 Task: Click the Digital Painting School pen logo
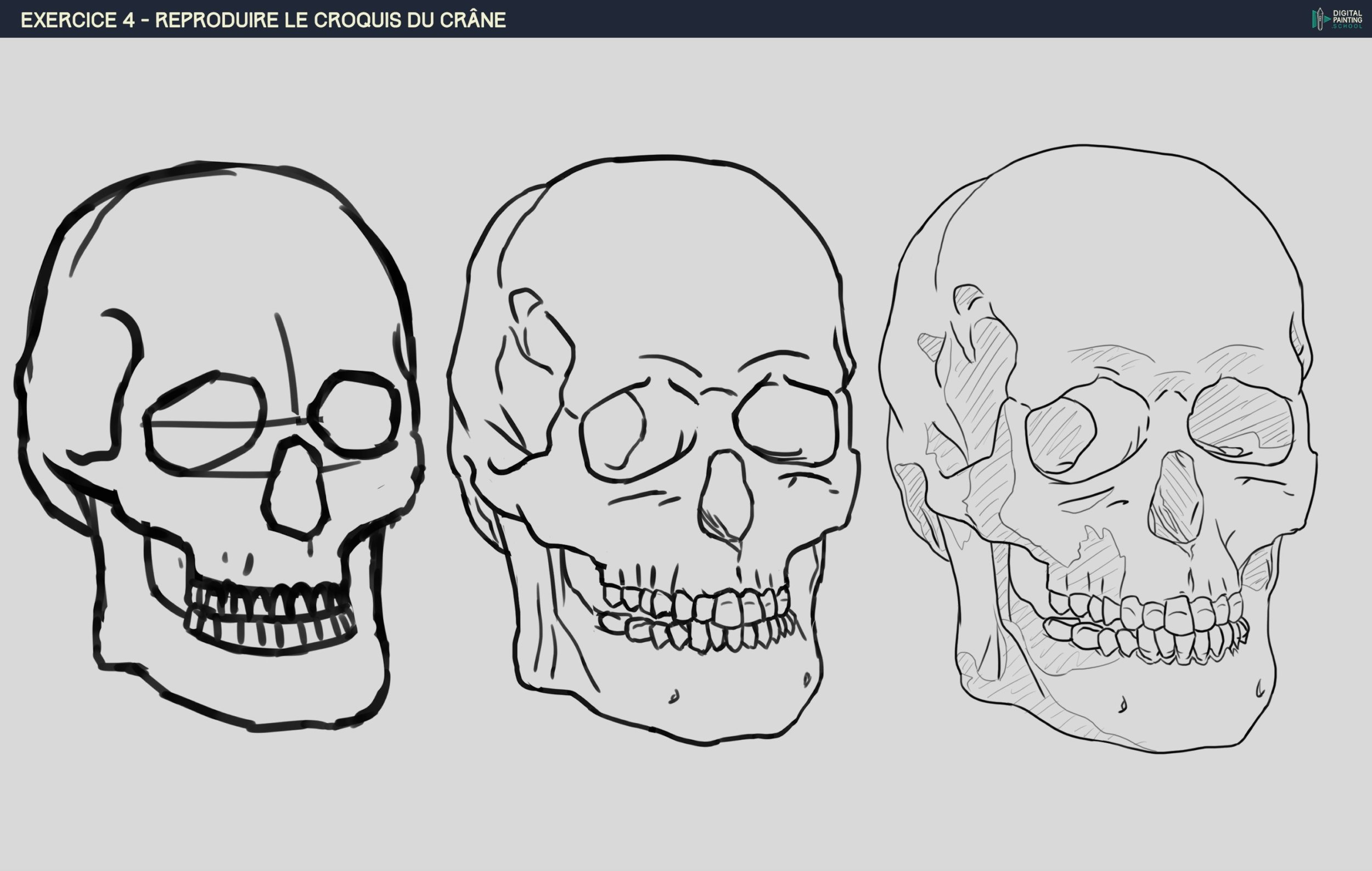pos(1319,19)
